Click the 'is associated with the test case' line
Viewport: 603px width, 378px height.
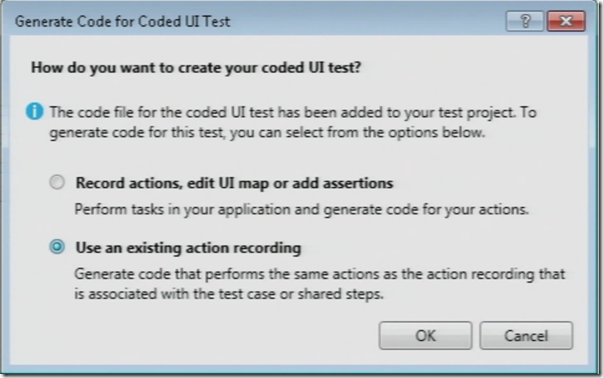(229, 294)
